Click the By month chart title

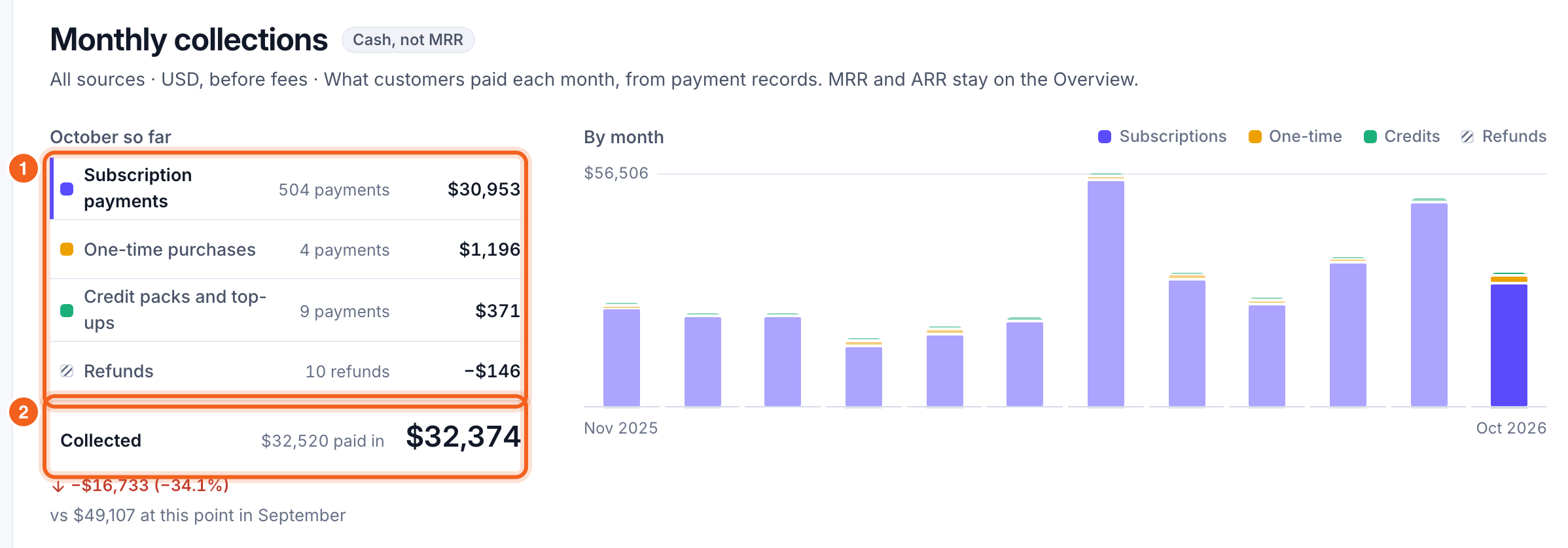point(624,137)
